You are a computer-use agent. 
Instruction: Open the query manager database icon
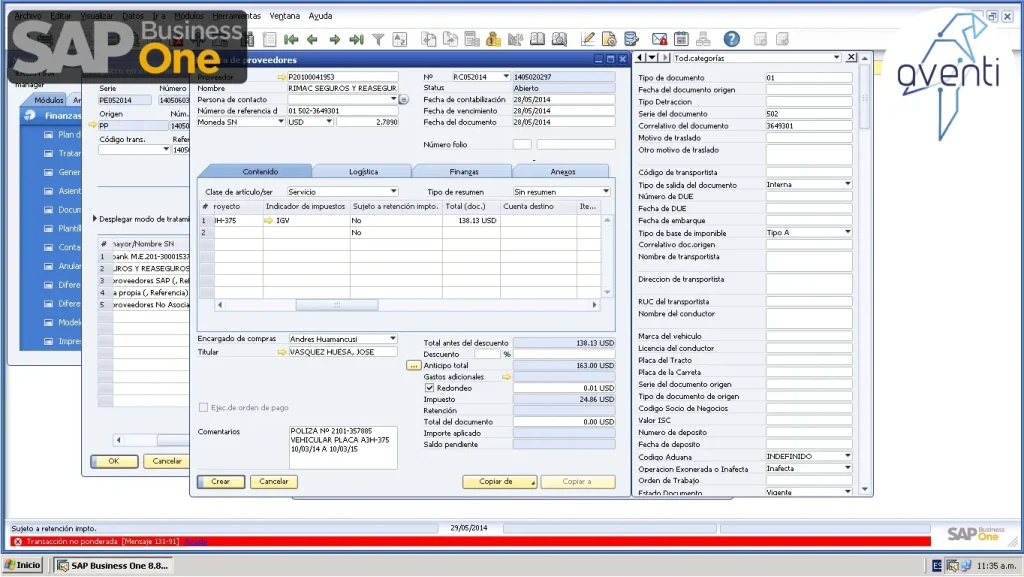(631, 40)
